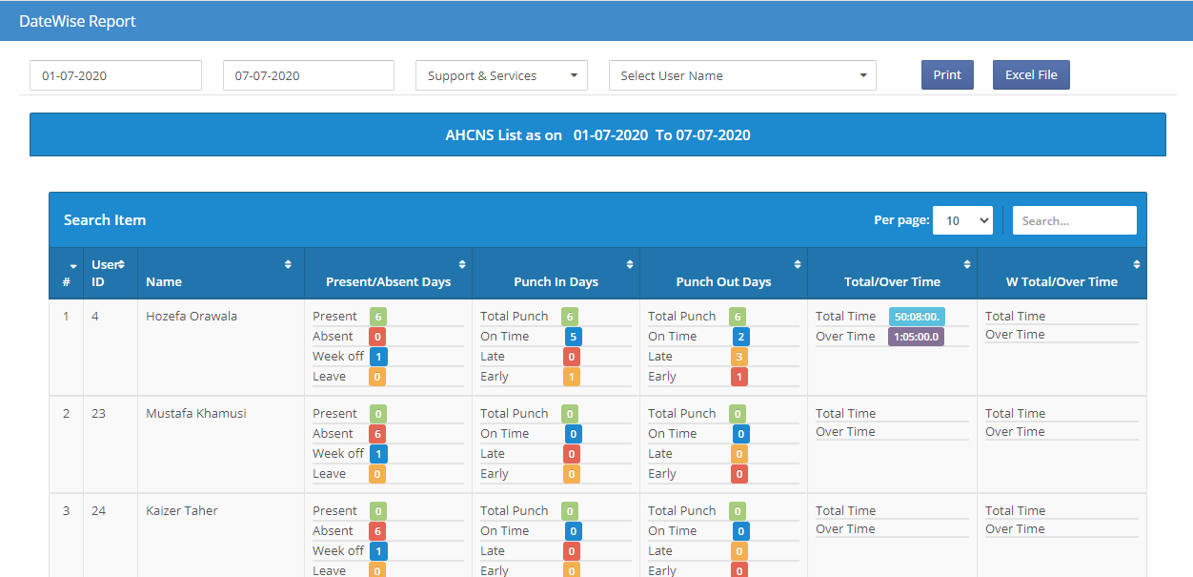Image resolution: width=1193 pixels, height=577 pixels.
Task: Open the Select User Name dropdown
Action: pyautogui.click(x=742, y=76)
